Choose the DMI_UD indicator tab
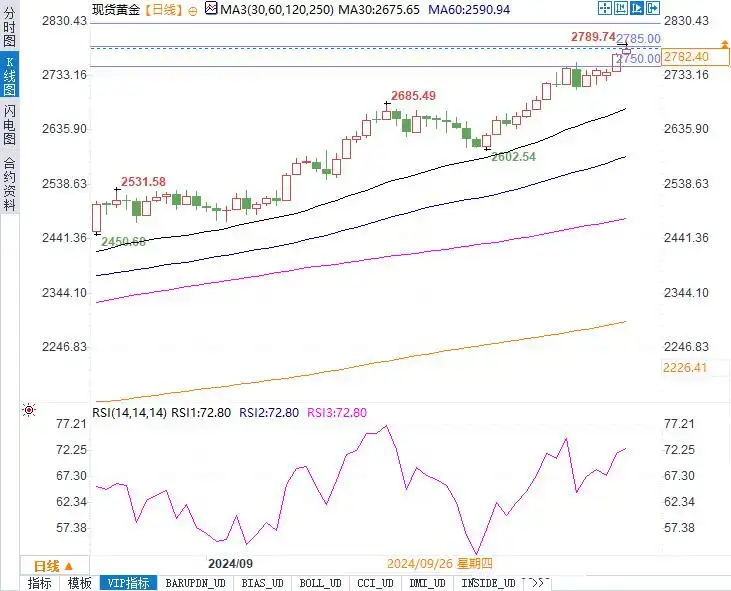Image resolution: width=731 pixels, height=591 pixels. pyautogui.click(x=428, y=583)
